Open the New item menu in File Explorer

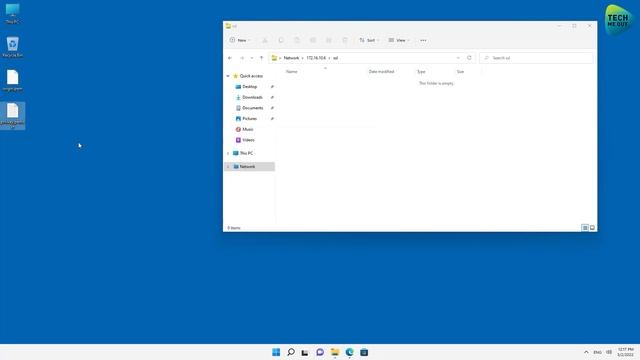point(240,40)
